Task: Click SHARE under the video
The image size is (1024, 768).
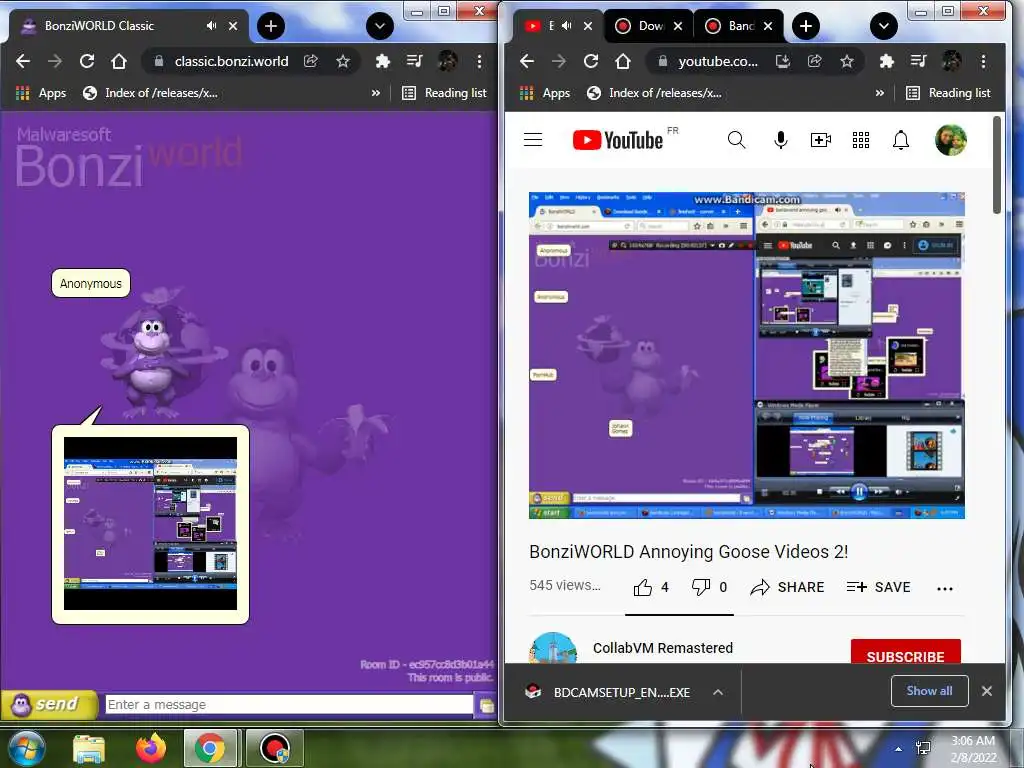Action: pyautogui.click(x=787, y=587)
